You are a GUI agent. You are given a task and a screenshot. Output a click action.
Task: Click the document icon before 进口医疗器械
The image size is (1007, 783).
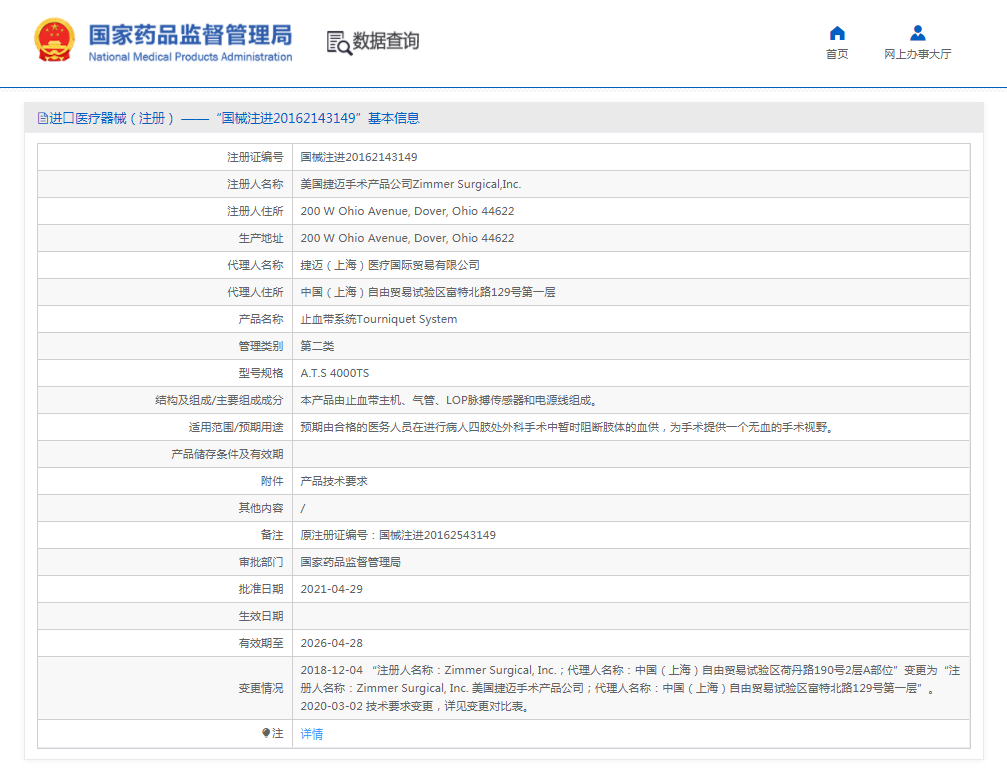coord(42,118)
